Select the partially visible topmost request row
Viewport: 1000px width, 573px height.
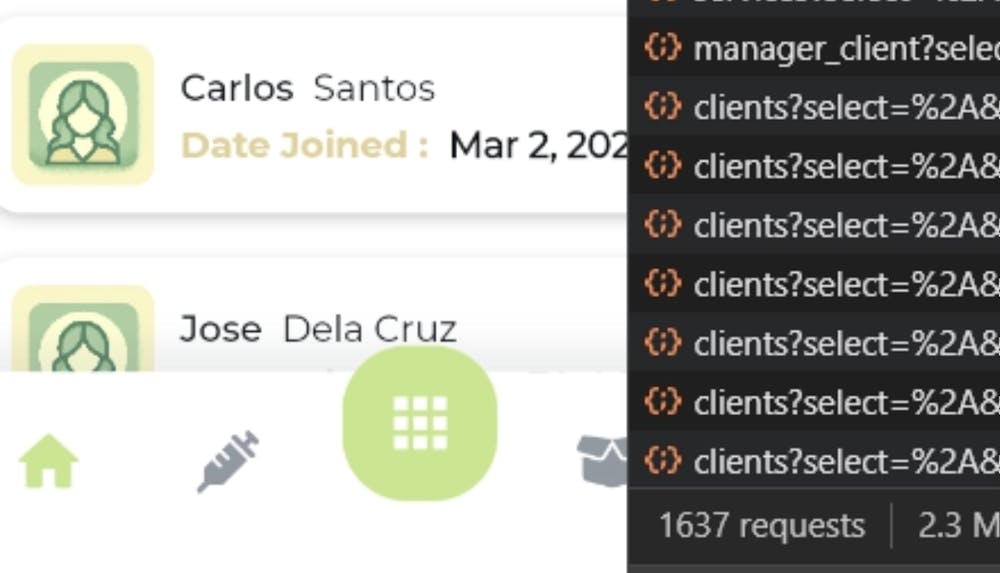[814, 5]
